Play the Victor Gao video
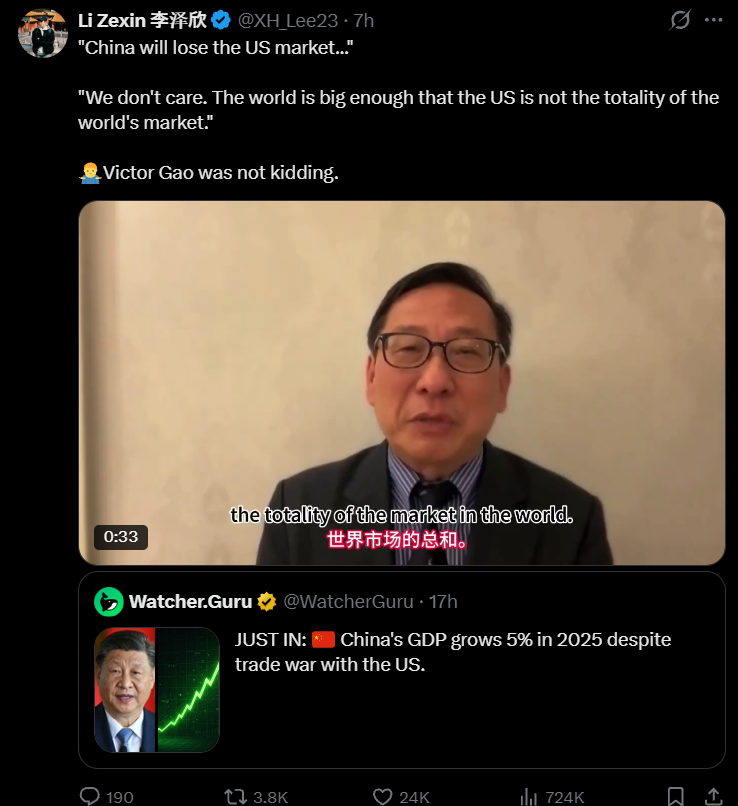This screenshot has height=806, width=738. [x=402, y=383]
